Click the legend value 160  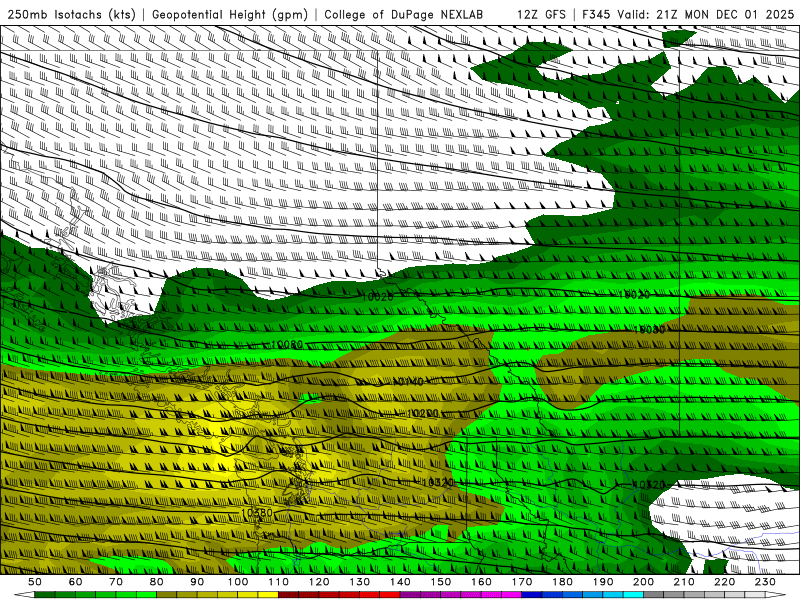[481, 582]
